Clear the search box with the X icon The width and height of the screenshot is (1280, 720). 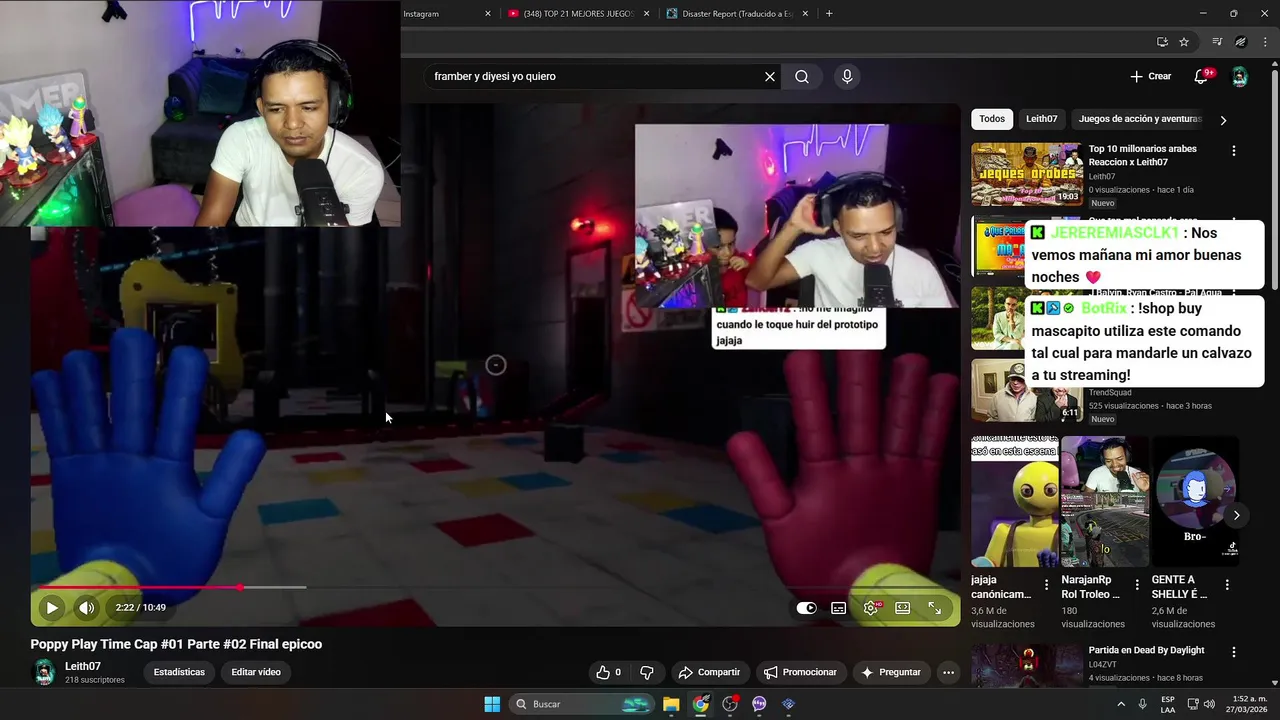770,76
